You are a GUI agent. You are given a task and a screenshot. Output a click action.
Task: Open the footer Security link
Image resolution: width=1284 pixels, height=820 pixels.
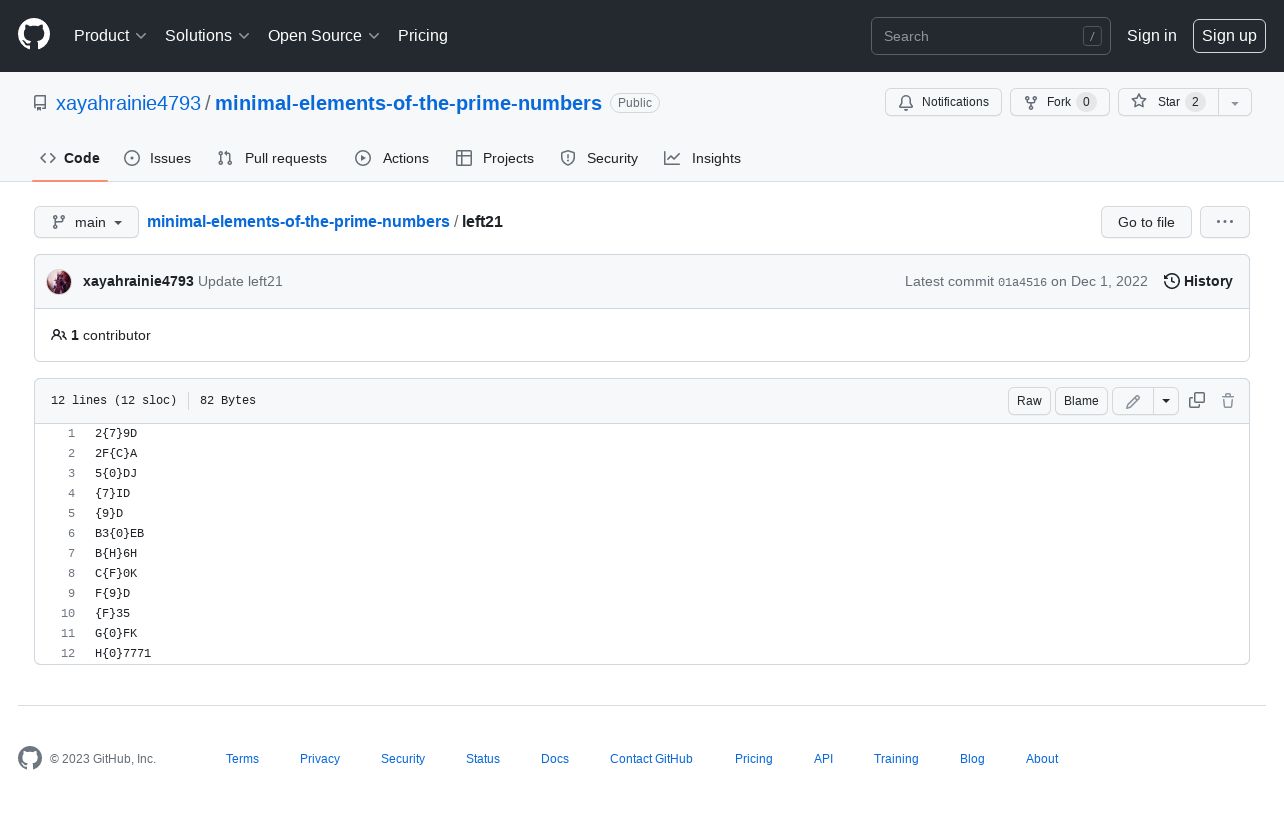tap(403, 759)
